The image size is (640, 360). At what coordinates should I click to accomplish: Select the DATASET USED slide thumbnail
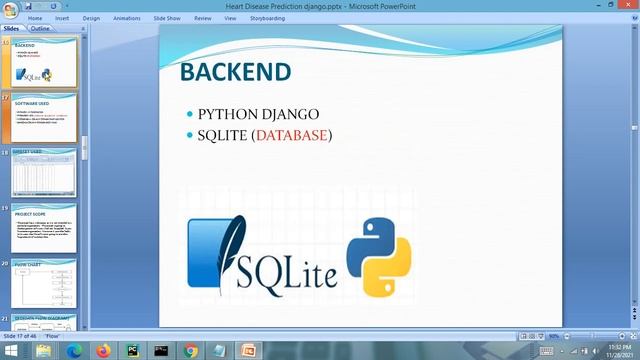pyautogui.click(x=44, y=173)
